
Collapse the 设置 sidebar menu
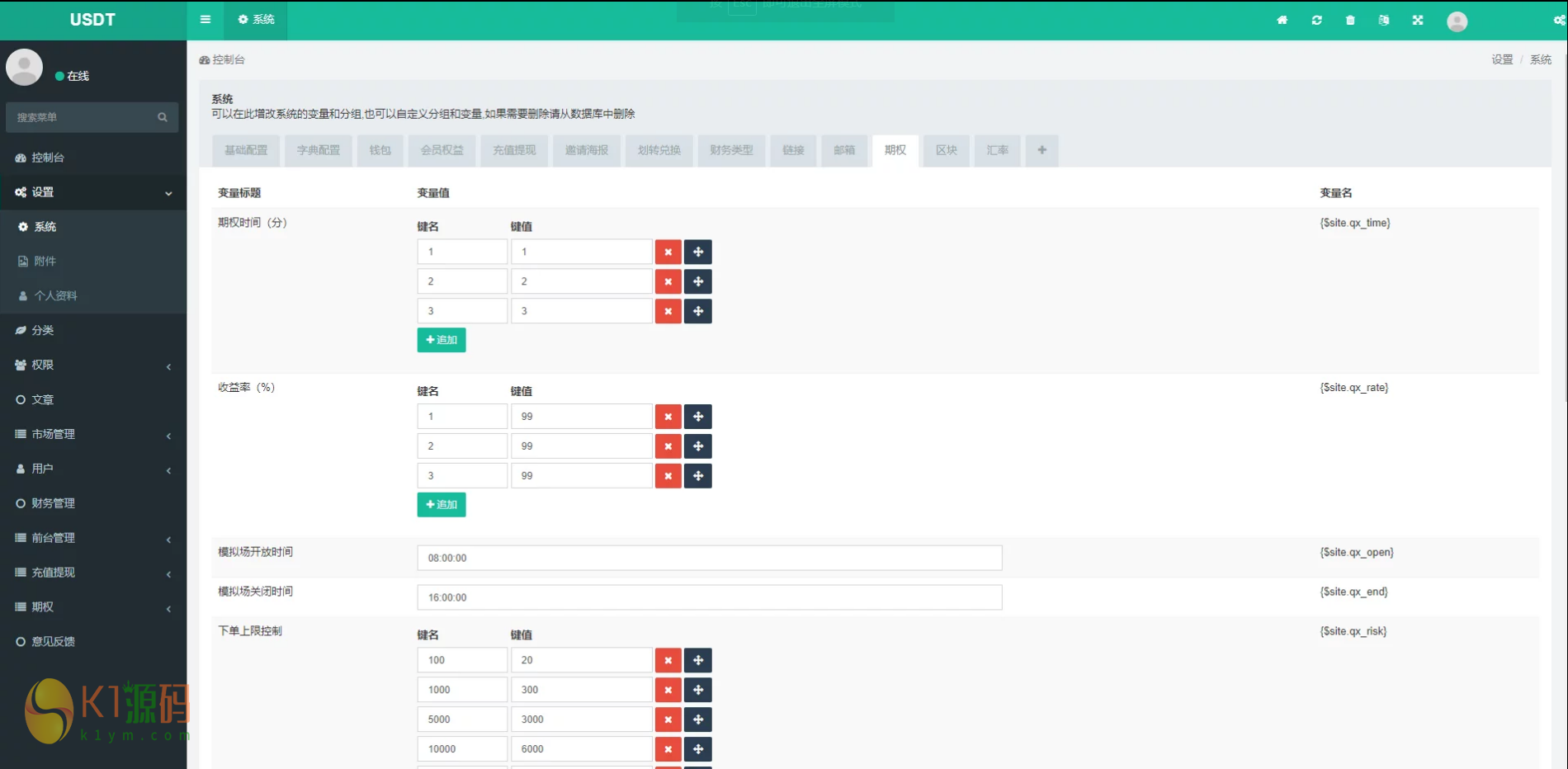click(x=92, y=192)
